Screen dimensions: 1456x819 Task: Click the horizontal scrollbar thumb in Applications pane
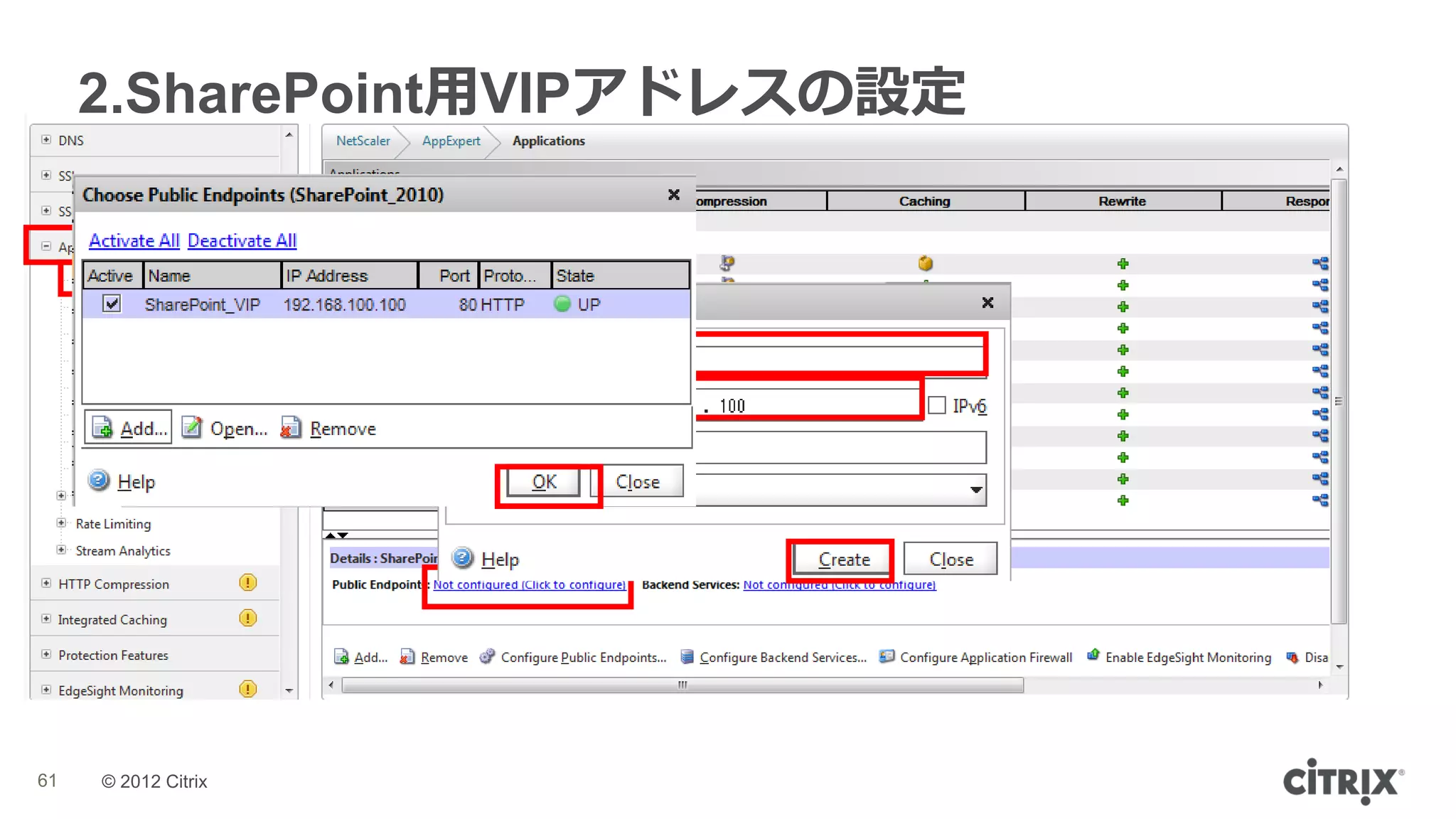[x=682, y=685]
